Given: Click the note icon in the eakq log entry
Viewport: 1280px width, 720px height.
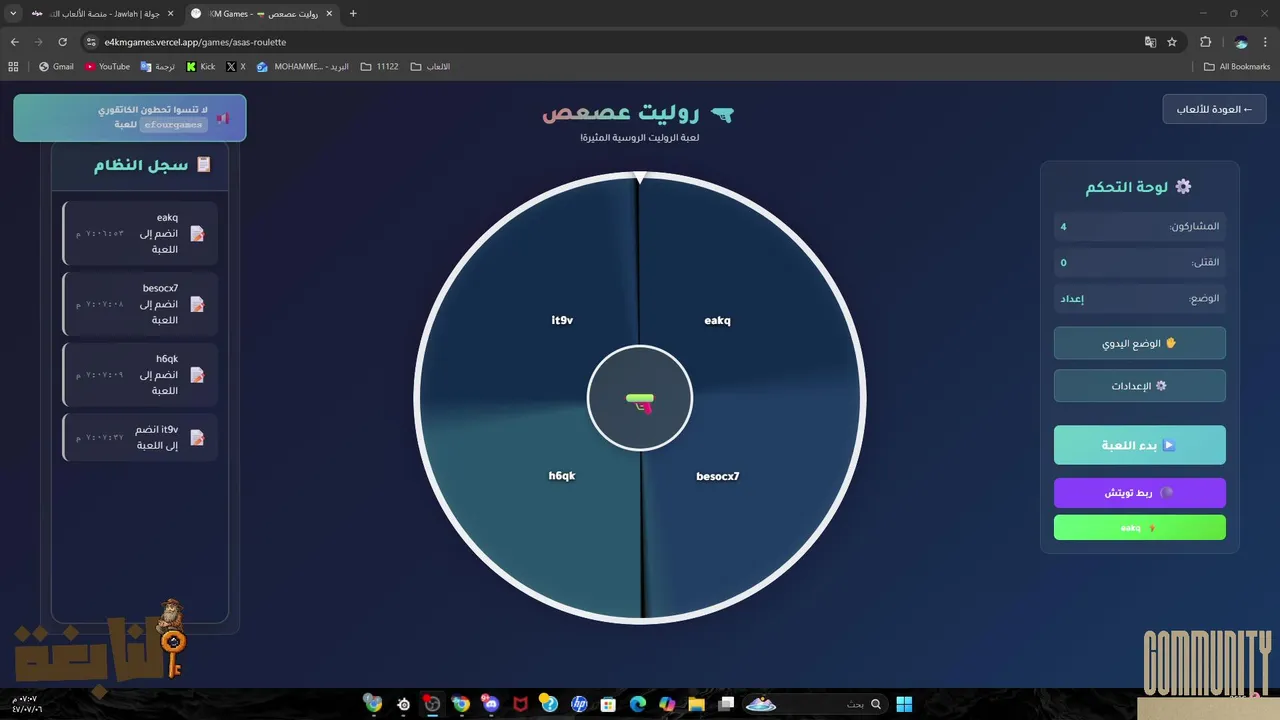Looking at the screenshot, I should (197, 233).
